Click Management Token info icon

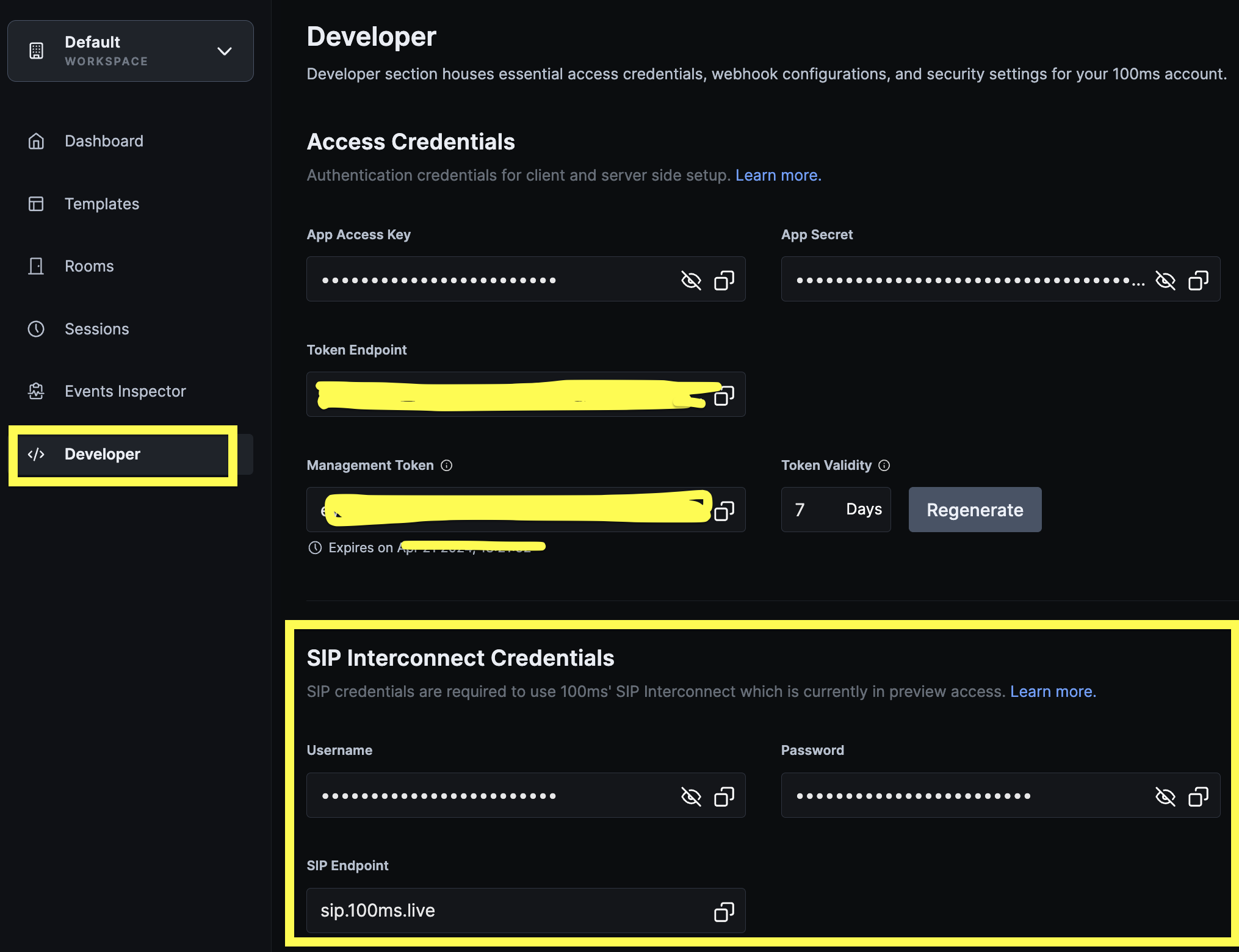tap(447, 466)
